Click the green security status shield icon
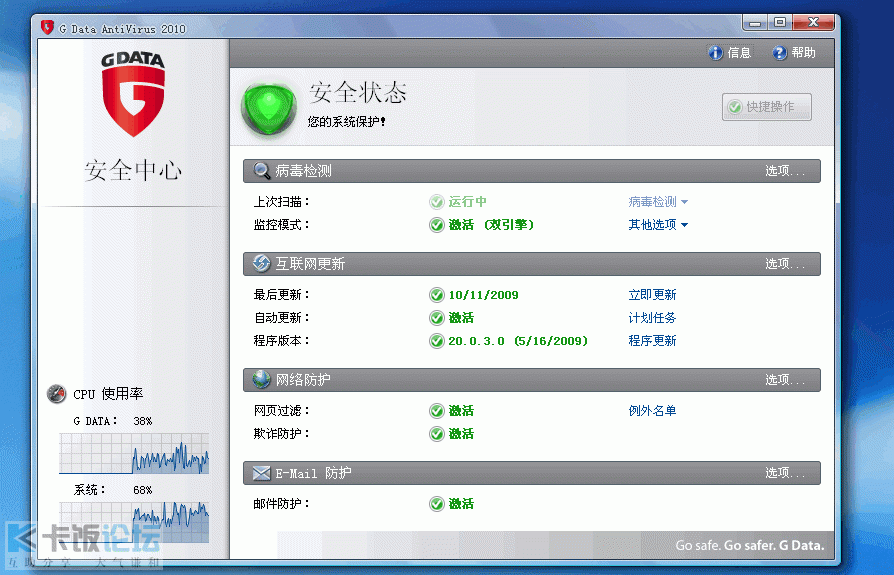894x575 pixels. [x=269, y=108]
